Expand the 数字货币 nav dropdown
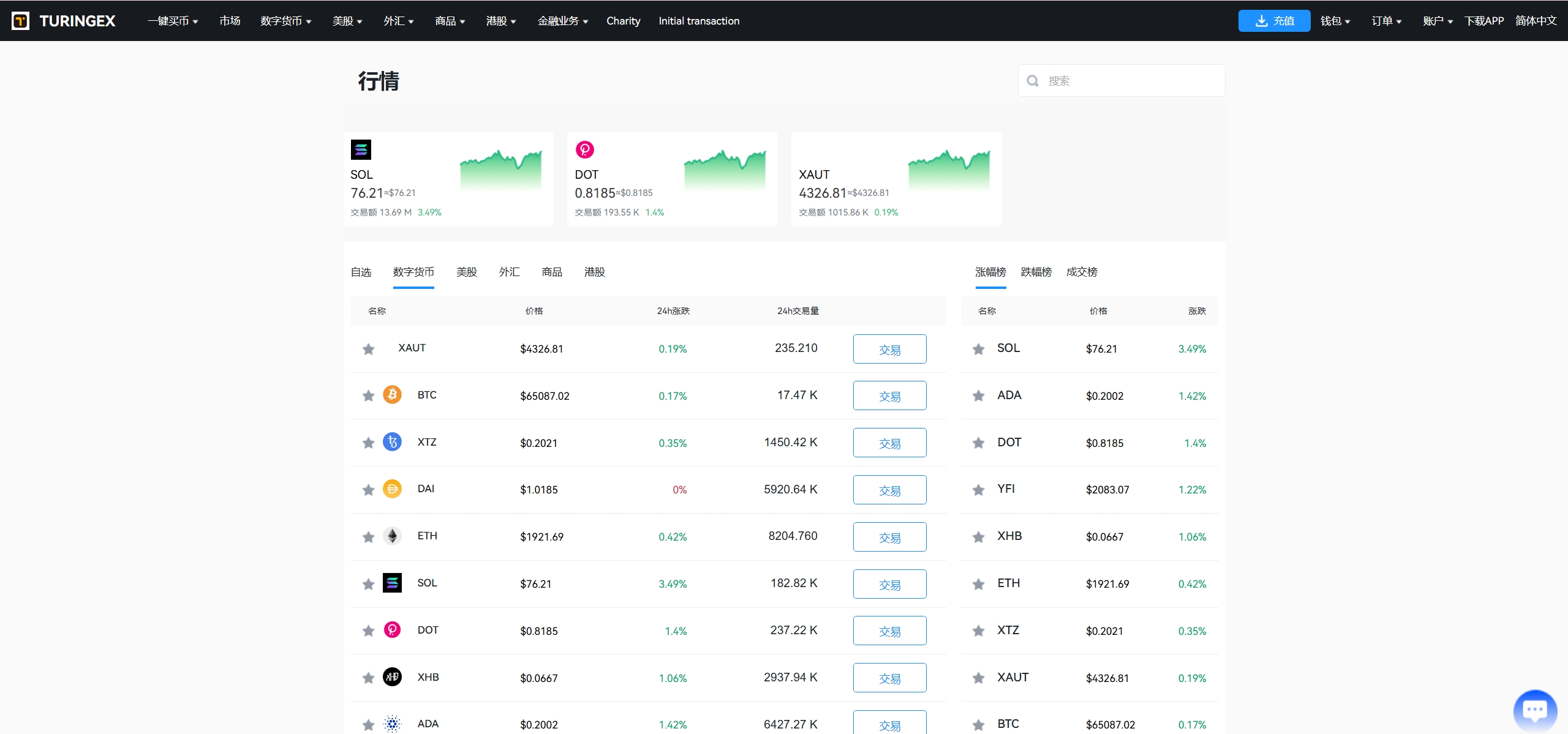The width and height of the screenshot is (1568, 734). point(286,21)
